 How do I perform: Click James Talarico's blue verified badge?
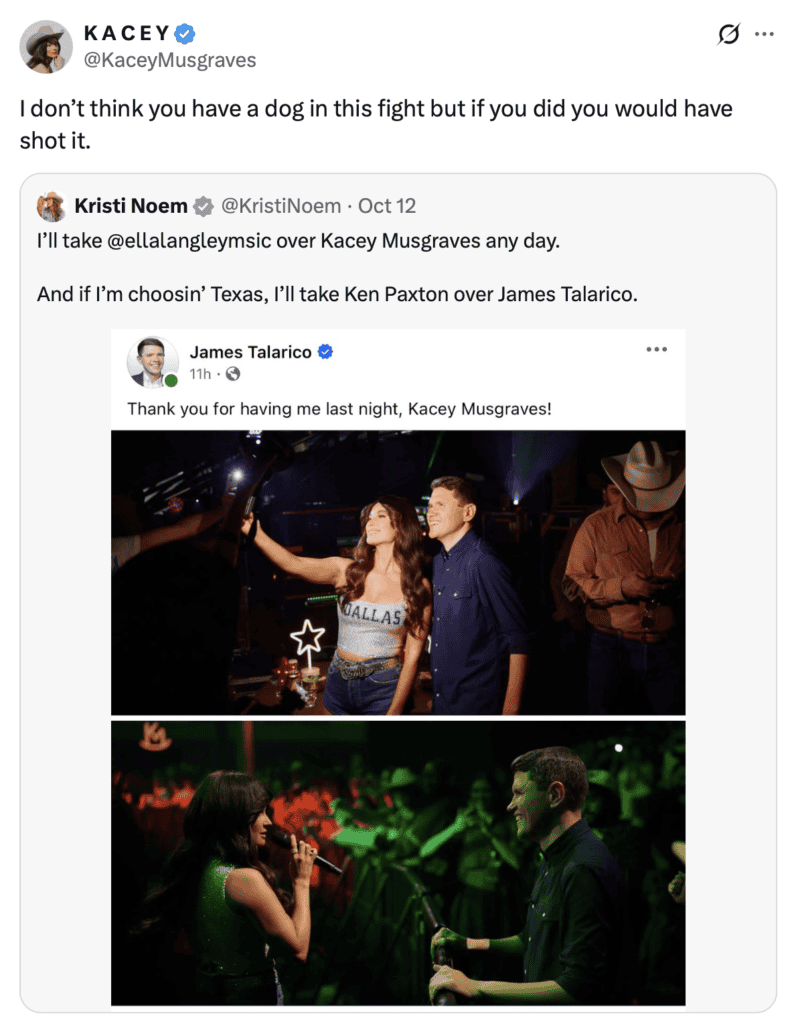(325, 352)
